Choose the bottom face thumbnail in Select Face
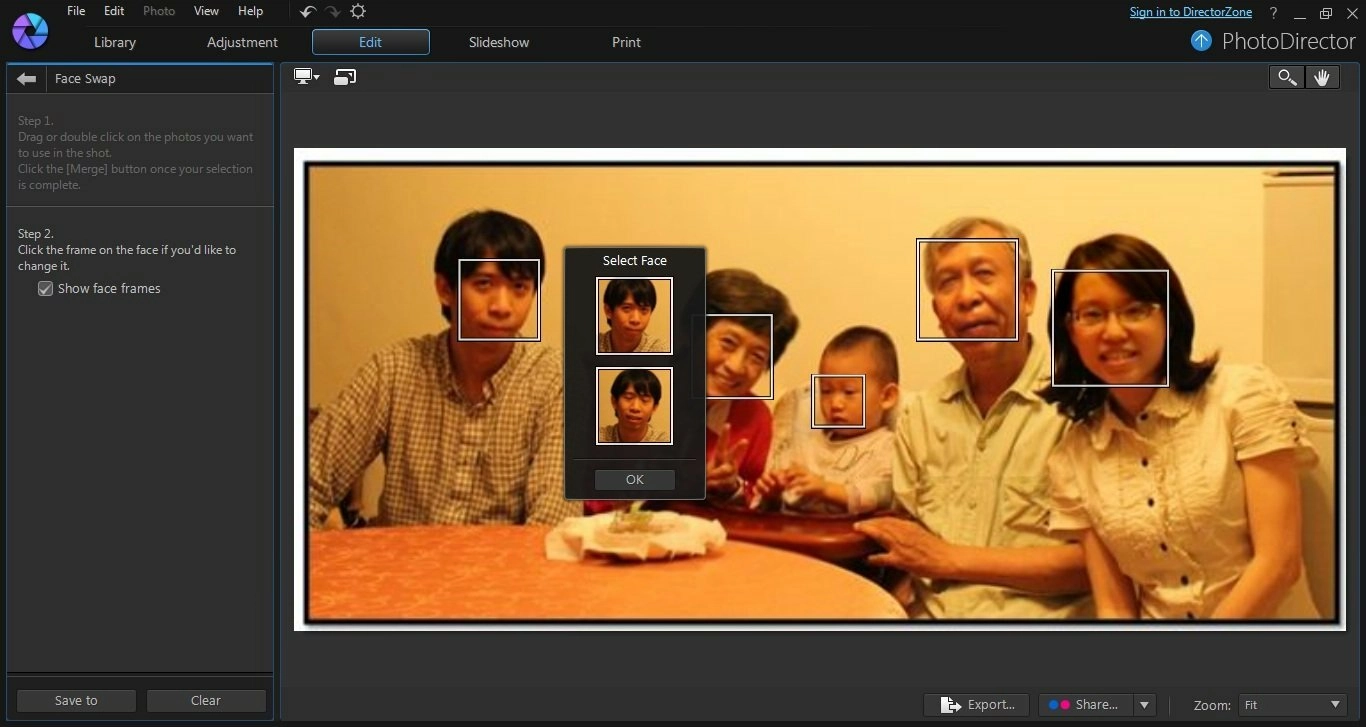The image size is (1366, 727). [634, 406]
